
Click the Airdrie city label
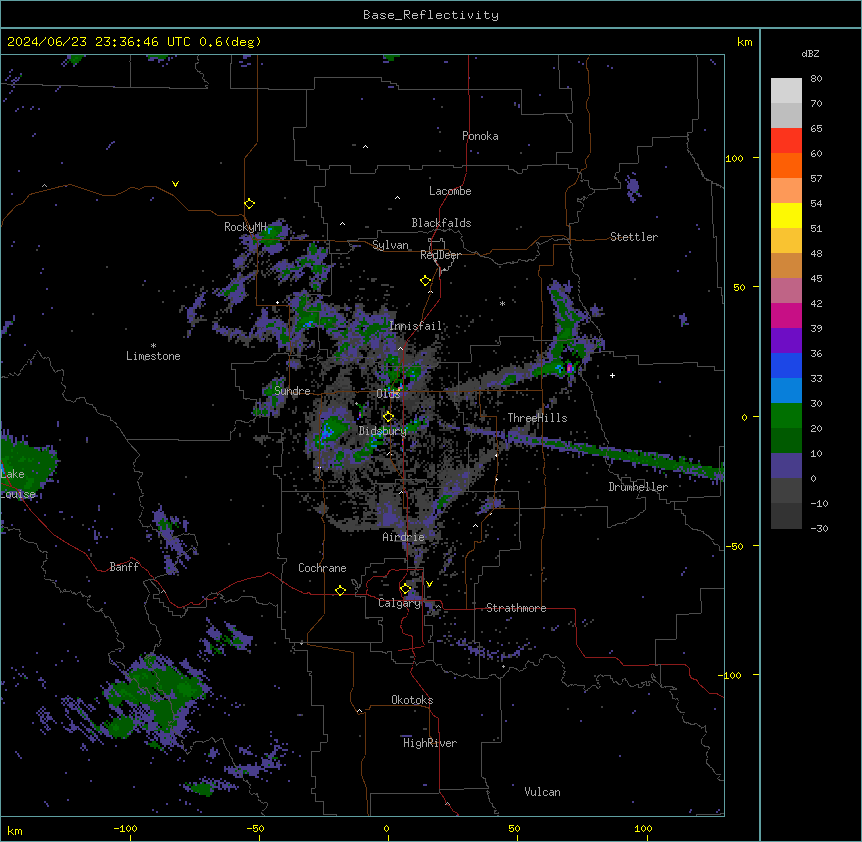[x=404, y=537]
